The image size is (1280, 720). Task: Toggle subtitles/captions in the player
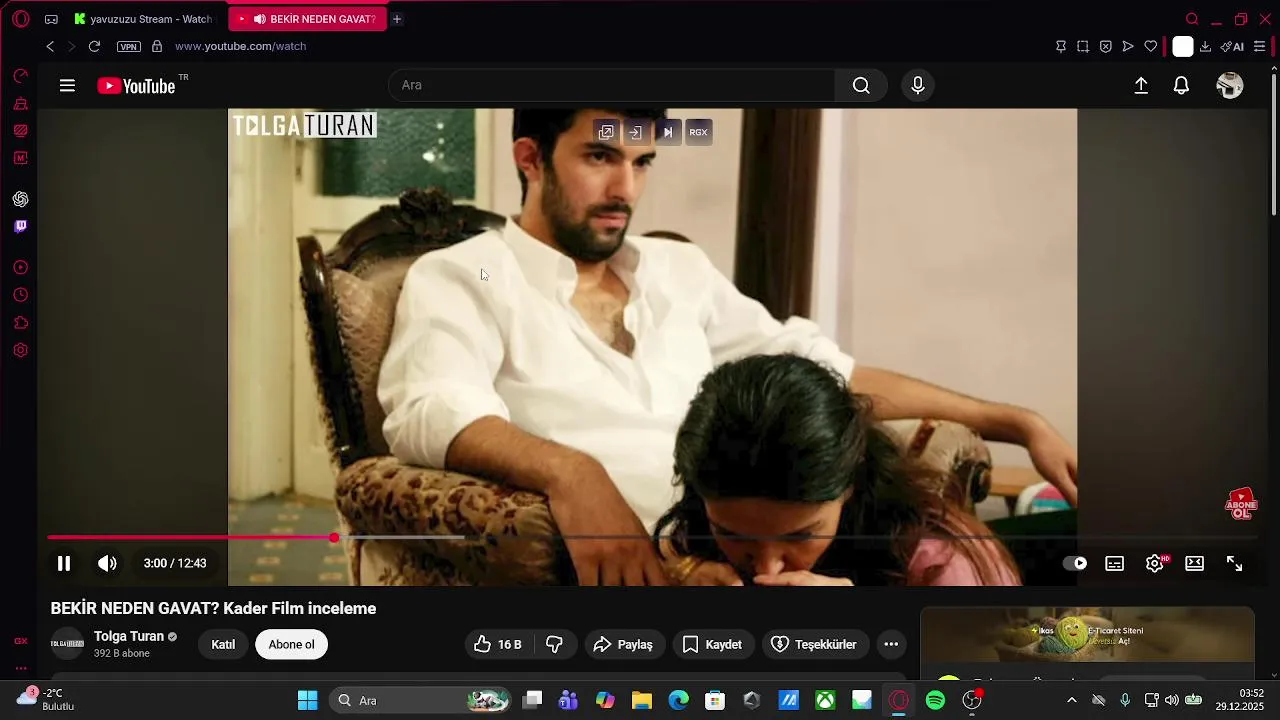coord(1114,563)
